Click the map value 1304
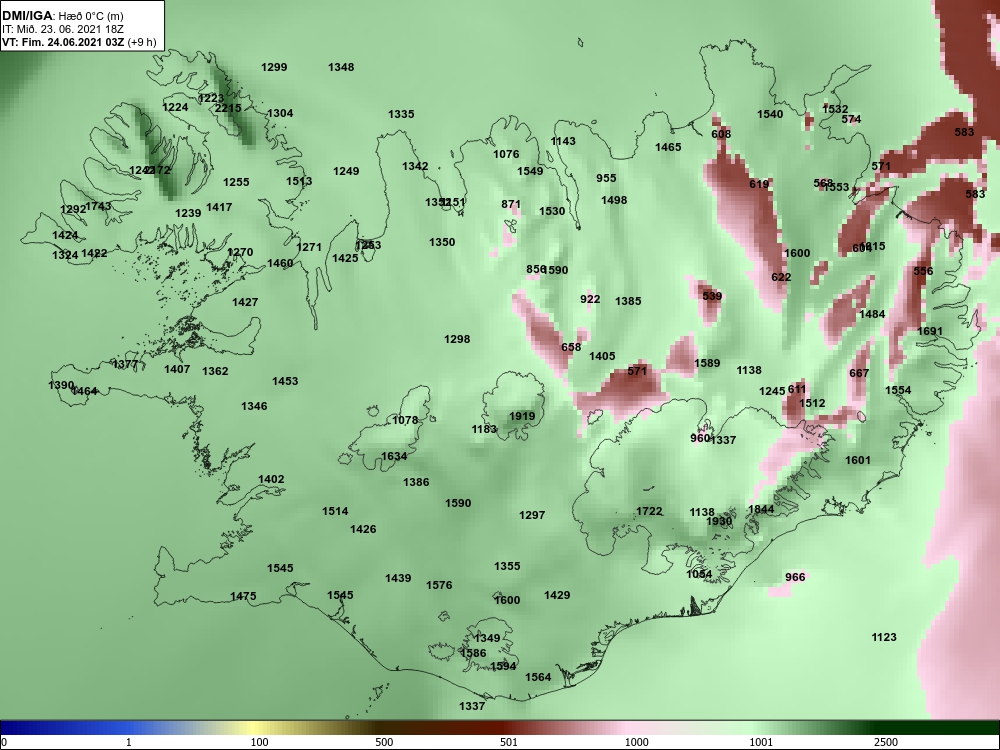1000x750 pixels. pyautogui.click(x=280, y=113)
